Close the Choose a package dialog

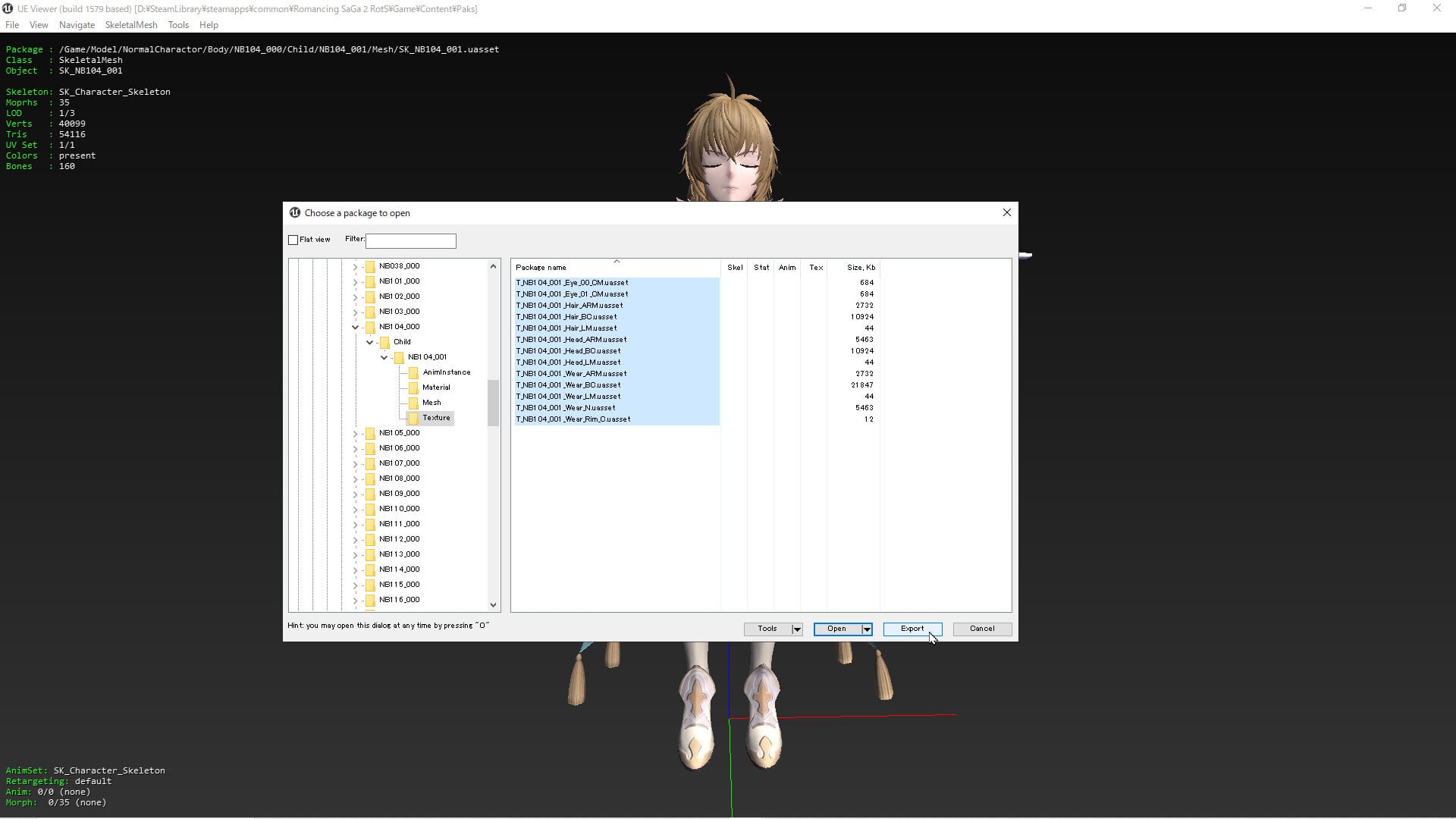1007,212
